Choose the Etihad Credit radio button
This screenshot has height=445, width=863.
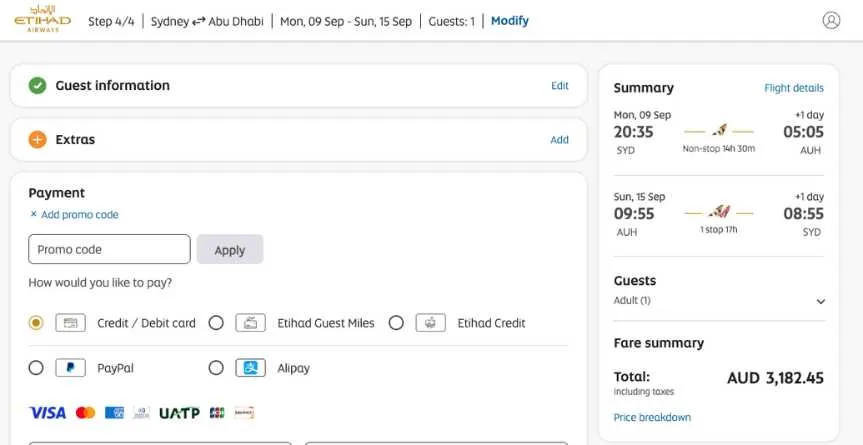(x=396, y=323)
